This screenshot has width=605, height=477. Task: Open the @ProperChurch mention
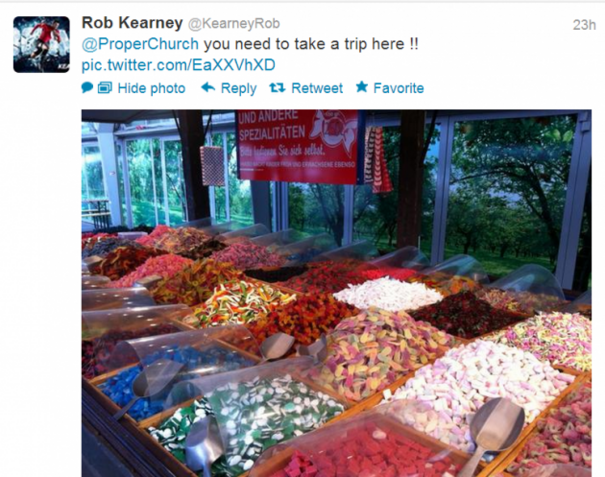(140, 44)
